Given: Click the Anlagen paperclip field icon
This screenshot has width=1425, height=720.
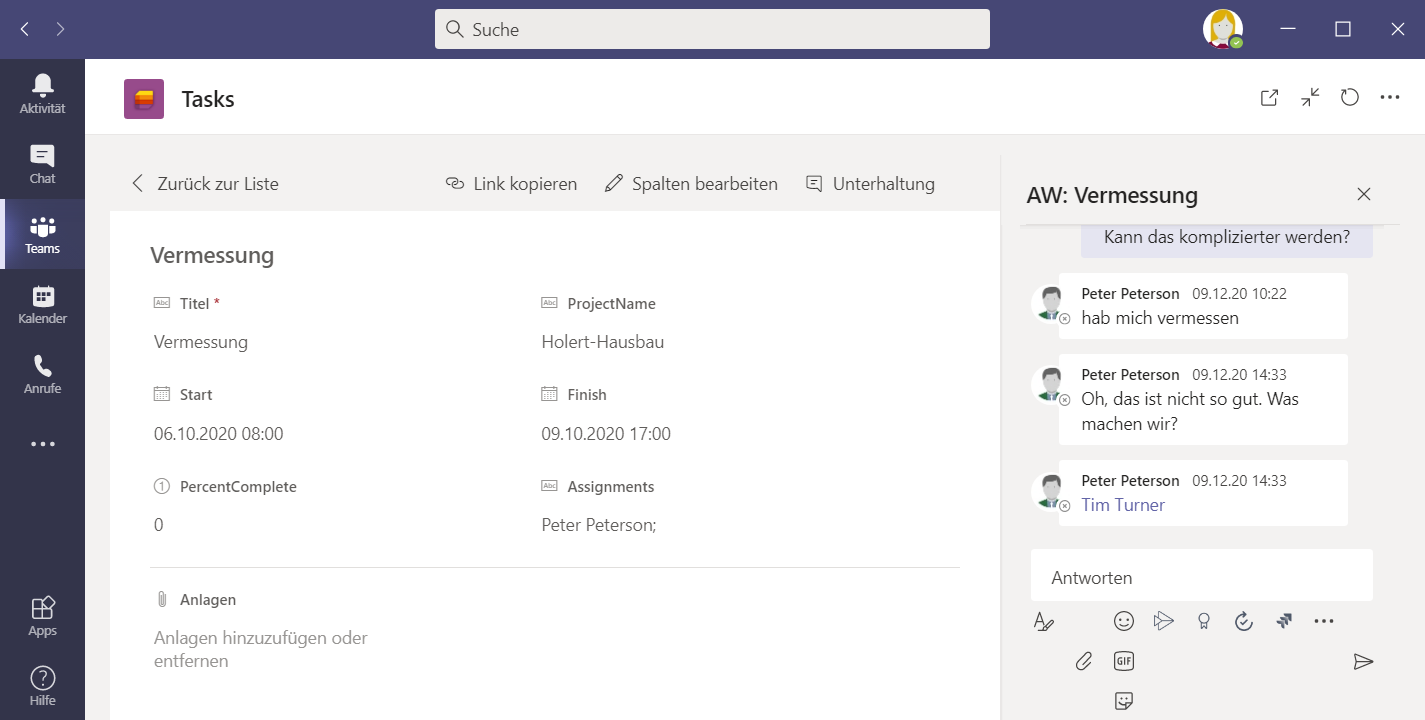Looking at the screenshot, I should [x=161, y=599].
